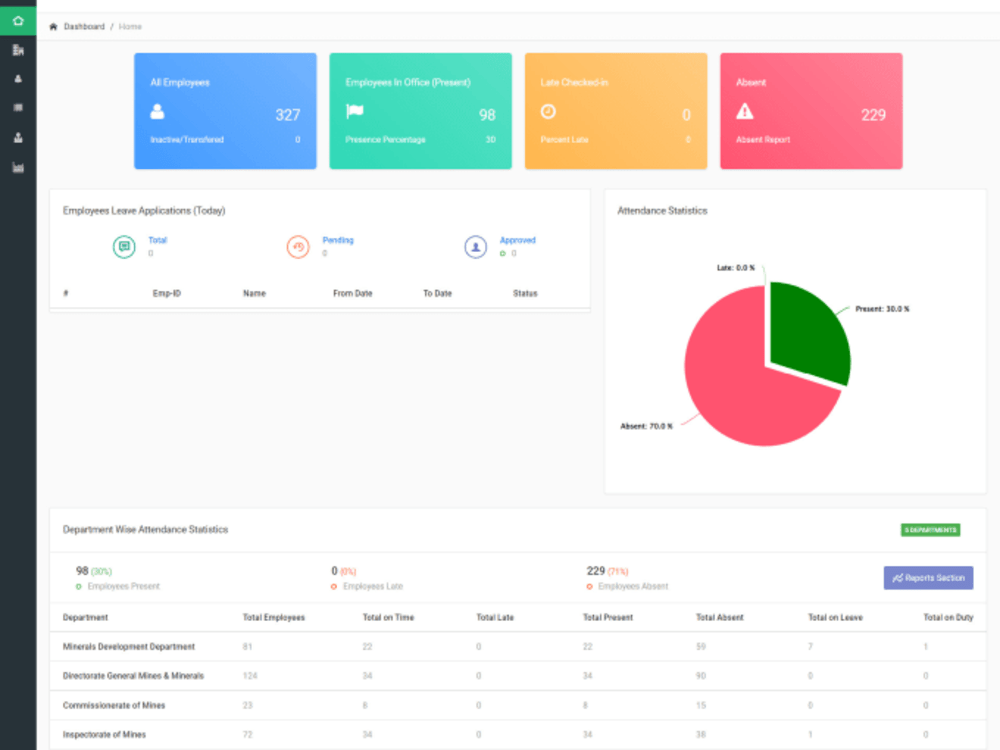Image resolution: width=1000 pixels, height=750 pixels.
Task: Click the attendance upload icon in the sidebar
Action: [x=18, y=138]
